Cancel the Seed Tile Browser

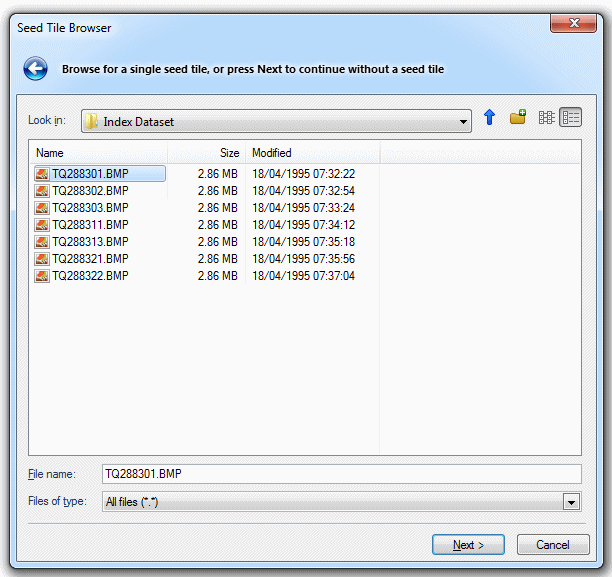[x=553, y=545]
